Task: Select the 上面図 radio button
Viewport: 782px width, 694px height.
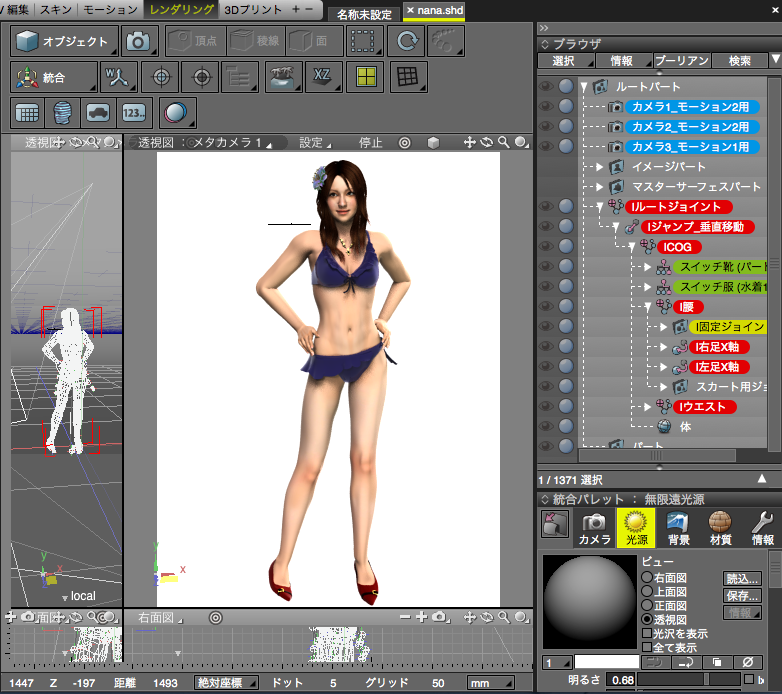Action: pyautogui.click(x=647, y=591)
